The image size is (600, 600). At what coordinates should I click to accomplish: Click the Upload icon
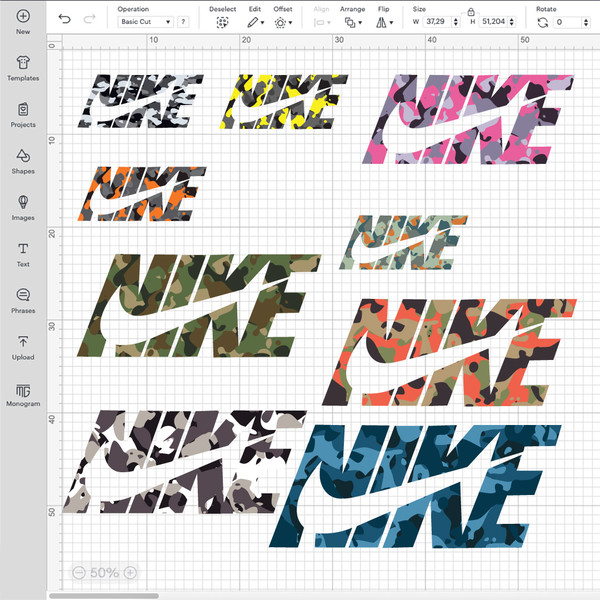23,341
